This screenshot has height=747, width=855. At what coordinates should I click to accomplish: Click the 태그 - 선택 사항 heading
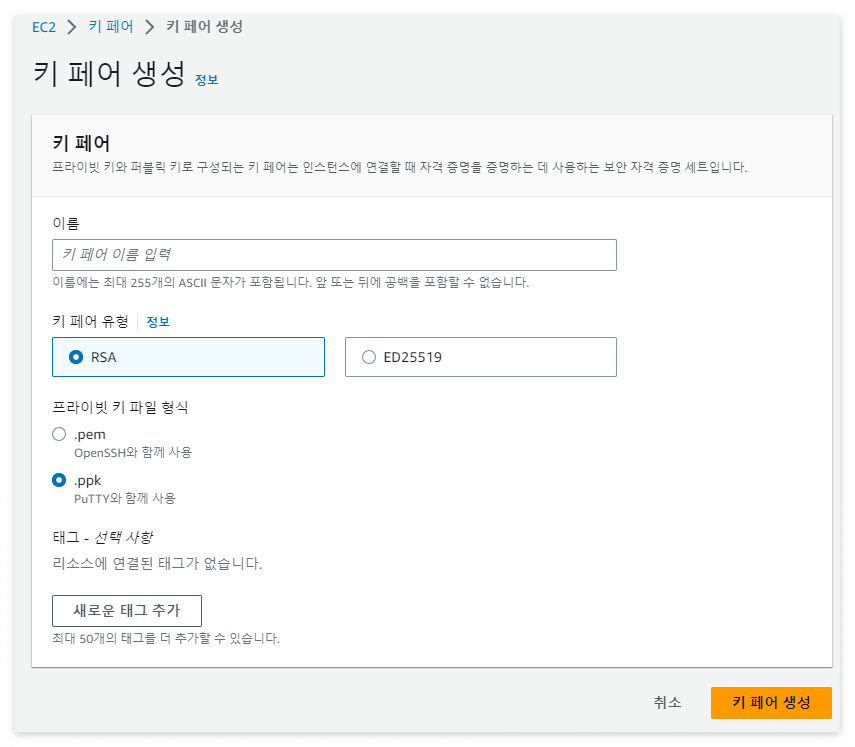tap(103, 538)
